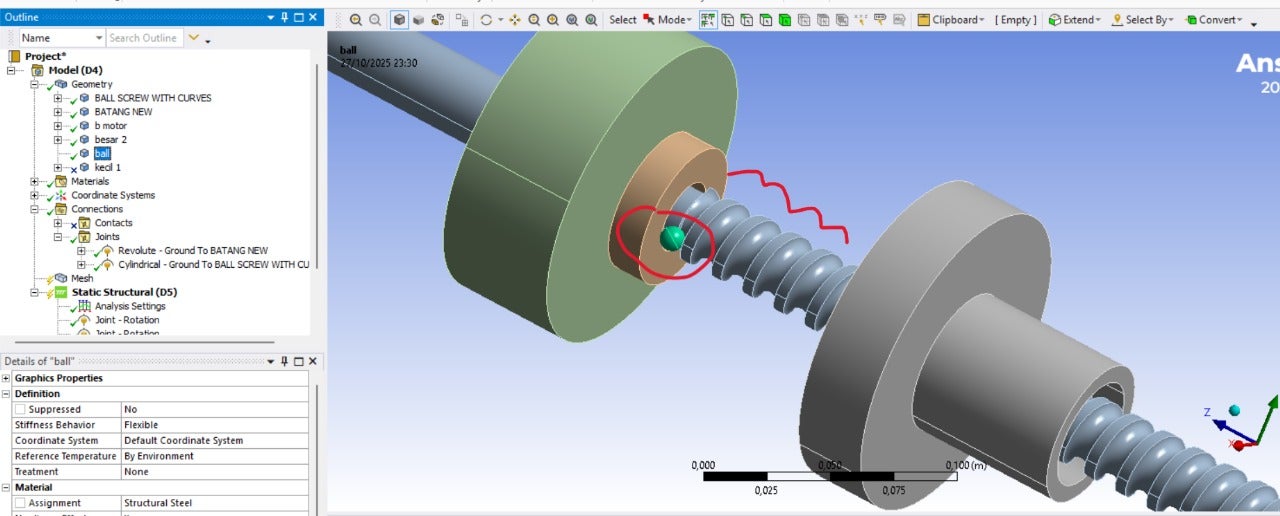Open the rotate tool dropdown arrow
Viewport: 1280px width, 516px height.
tap(499, 20)
